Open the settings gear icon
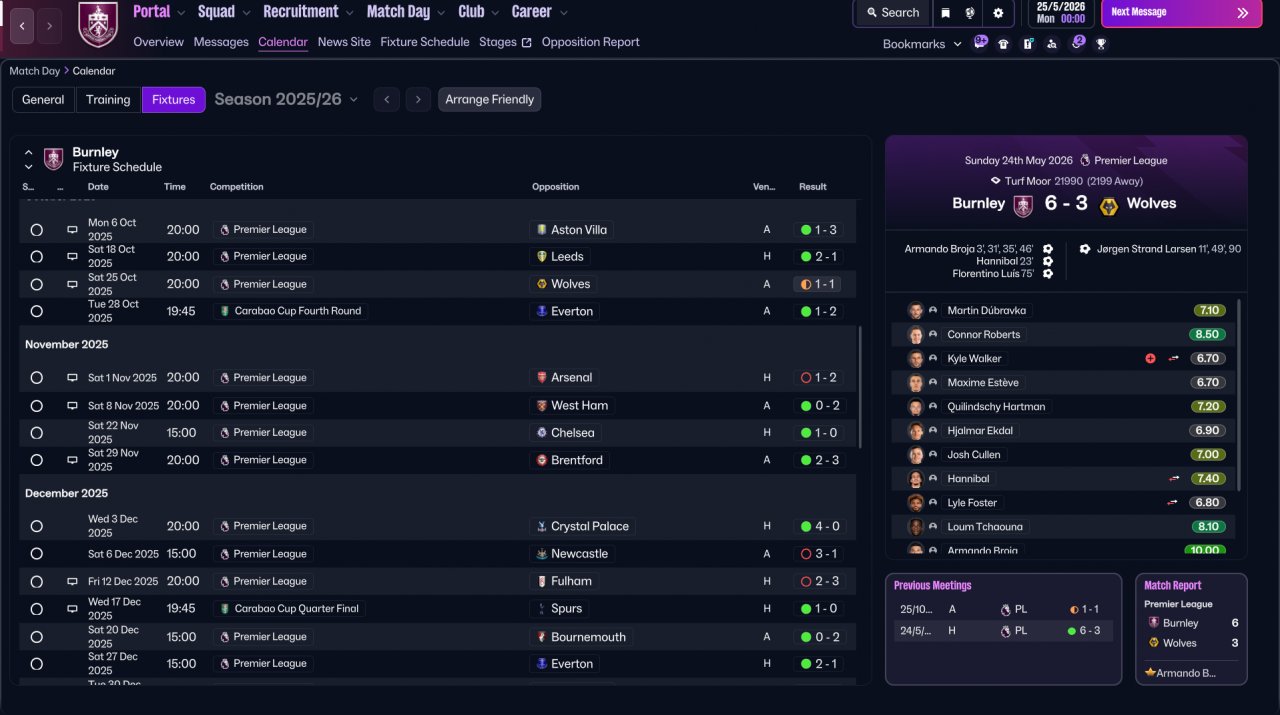Viewport: 1280px width, 715px height. (x=998, y=13)
